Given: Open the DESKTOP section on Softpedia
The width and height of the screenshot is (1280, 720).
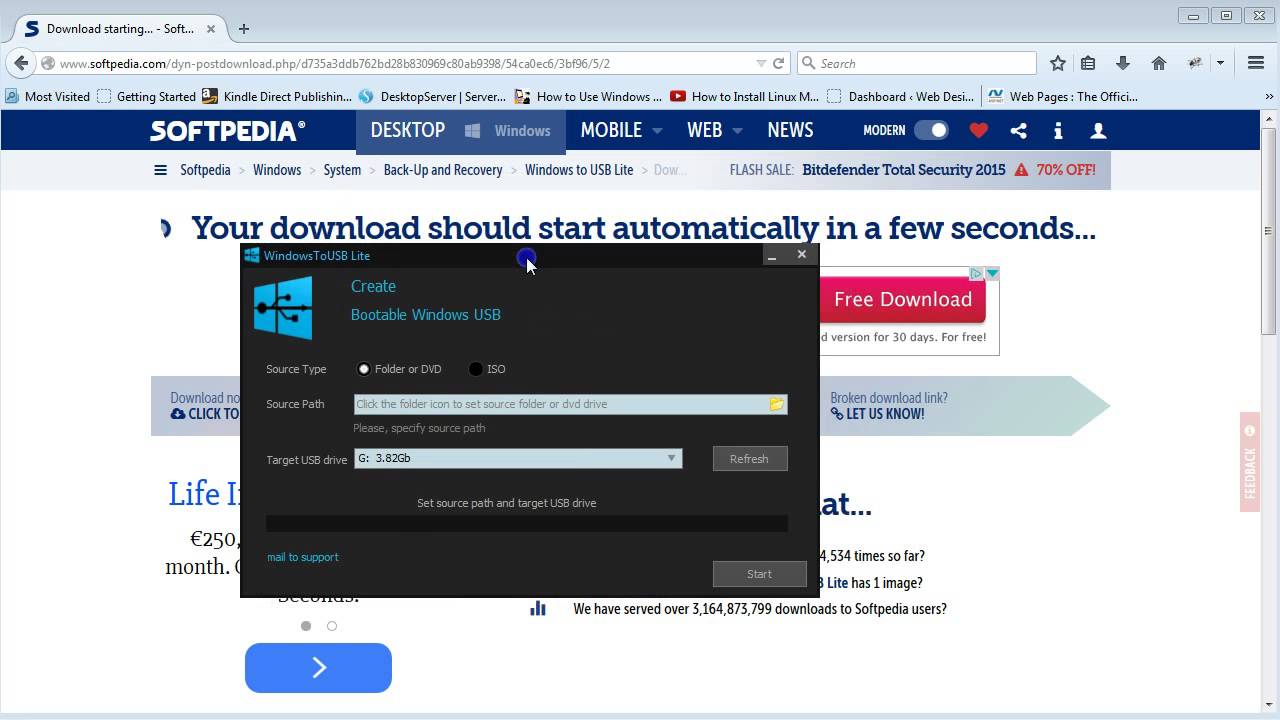Looking at the screenshot, I should 408,131.
